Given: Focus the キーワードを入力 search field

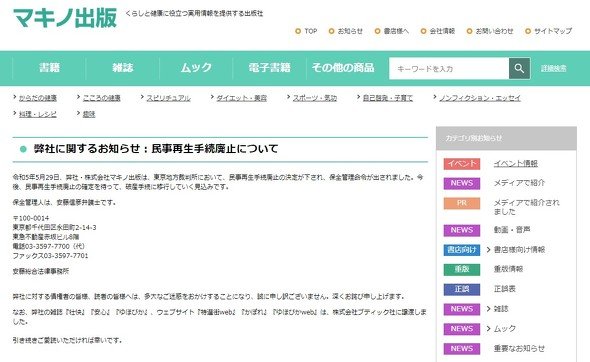Looking at the screenshot, I should (449, 68).
